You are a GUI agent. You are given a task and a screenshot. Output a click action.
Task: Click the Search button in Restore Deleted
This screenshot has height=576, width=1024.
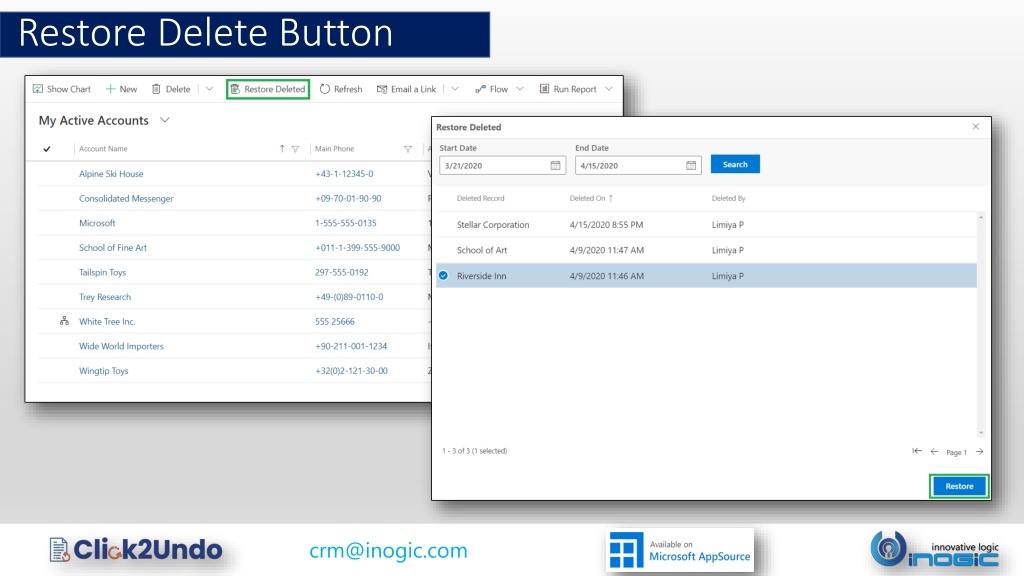pyautogui.click(x=735, y=164)
